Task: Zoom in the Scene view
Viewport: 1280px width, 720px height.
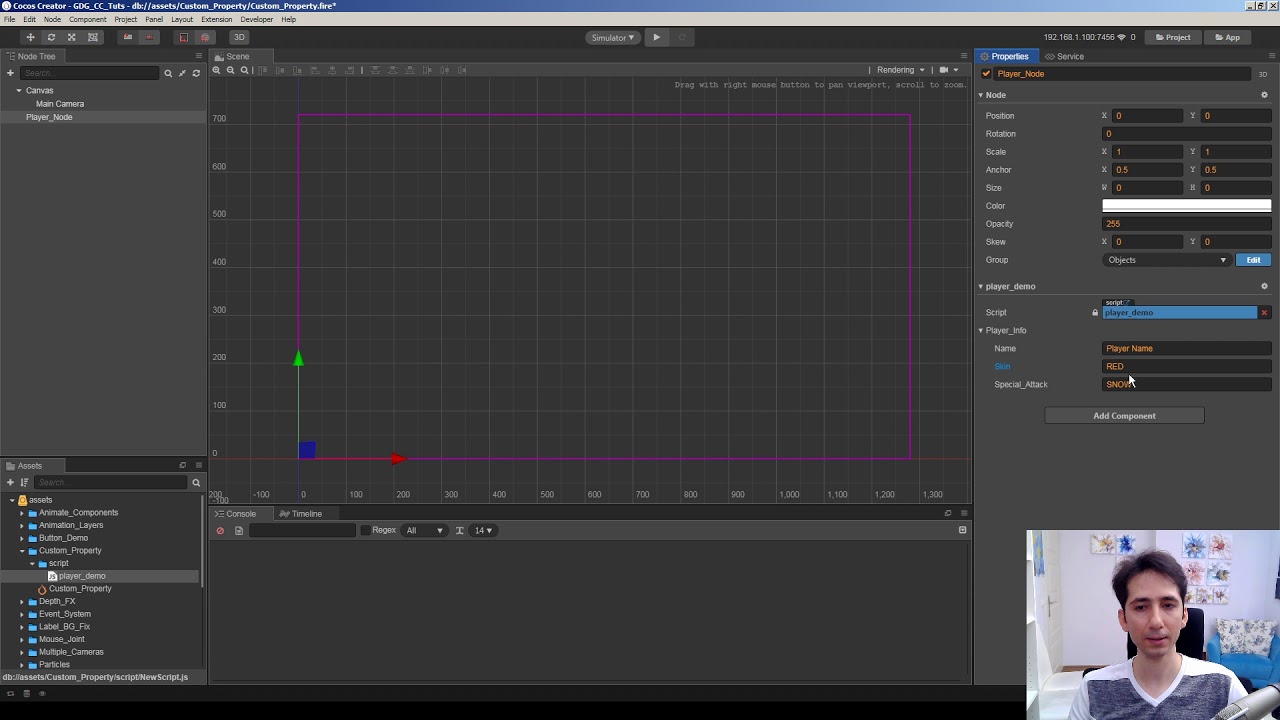Action: pyautogui.click(x=216, y=70)
